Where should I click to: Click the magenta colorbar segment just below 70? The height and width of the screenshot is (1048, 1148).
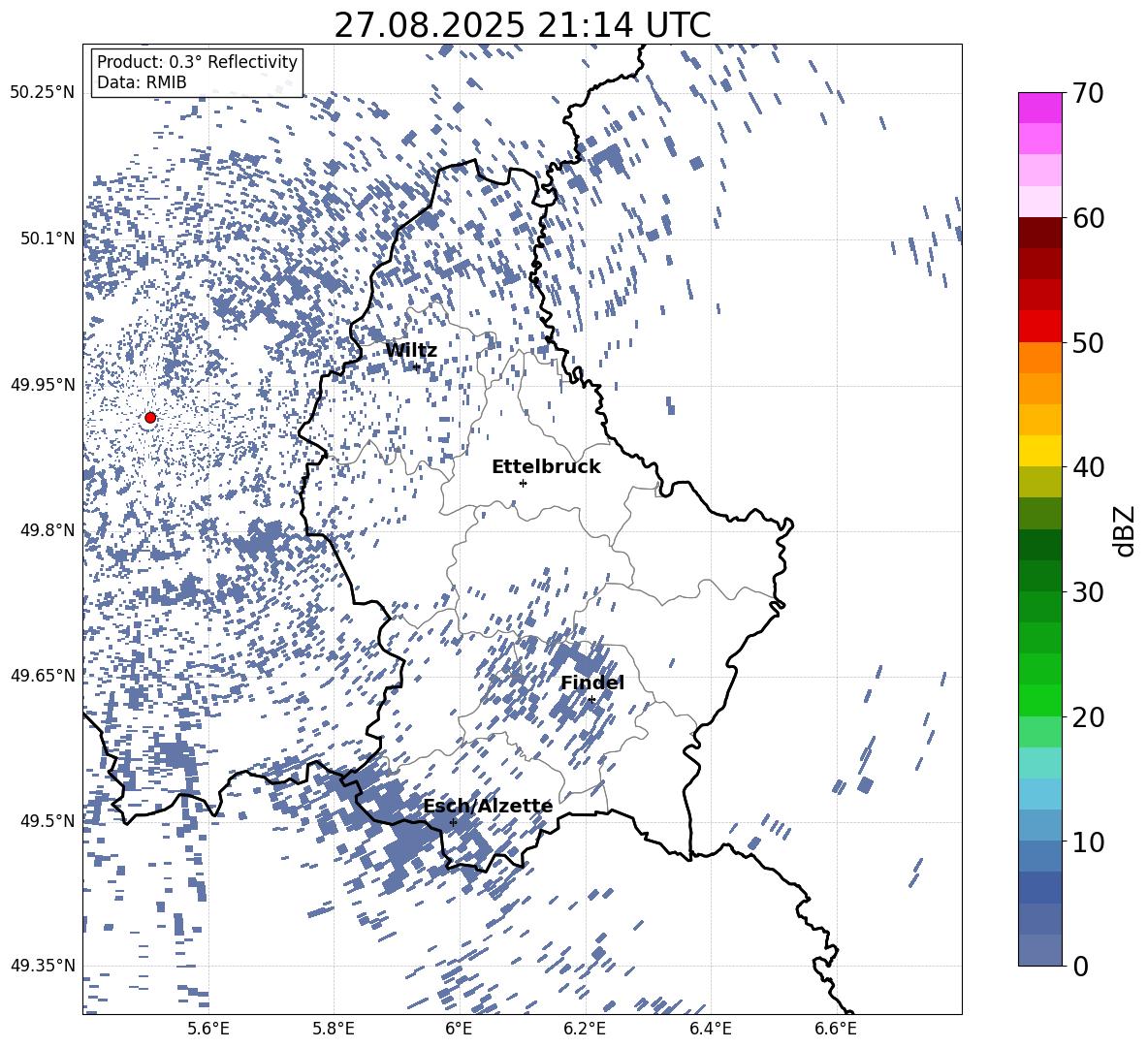(x=1040, y=109)
